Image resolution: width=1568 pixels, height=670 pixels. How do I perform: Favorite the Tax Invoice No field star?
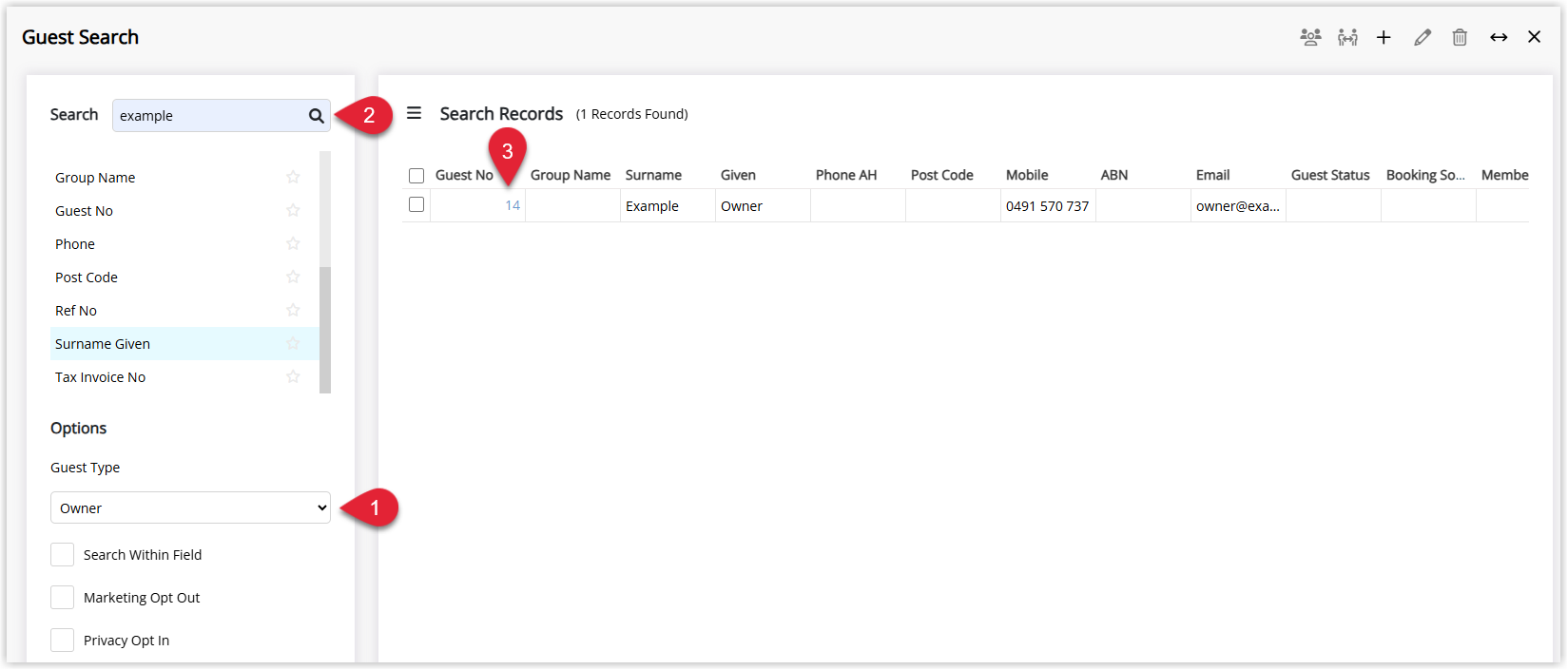[293, 376]
